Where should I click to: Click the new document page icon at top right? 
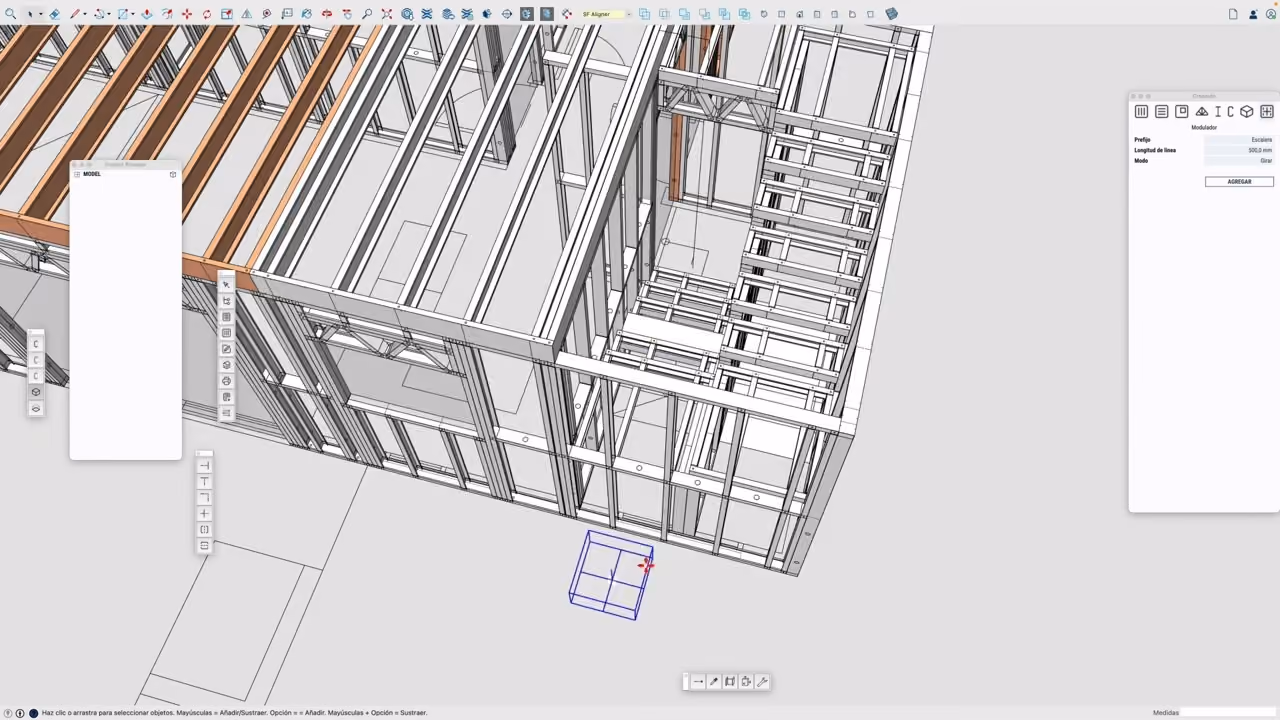pos(1233,14)
